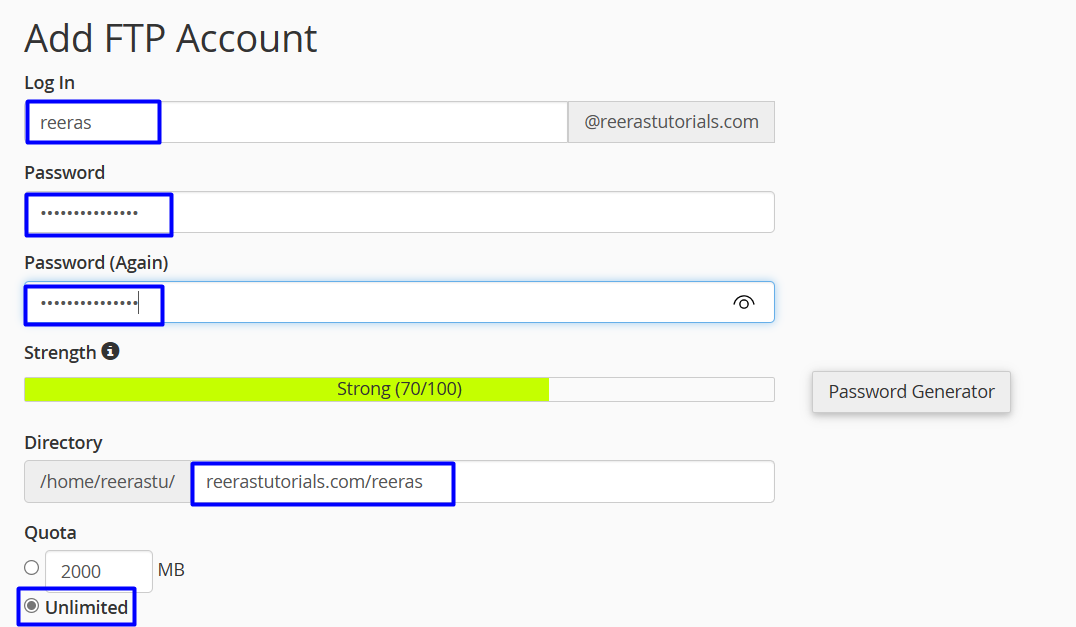Click the Directory path input field
This screenshot has height=627, width=1076.
pyautogui.click(x=482, y=482)
